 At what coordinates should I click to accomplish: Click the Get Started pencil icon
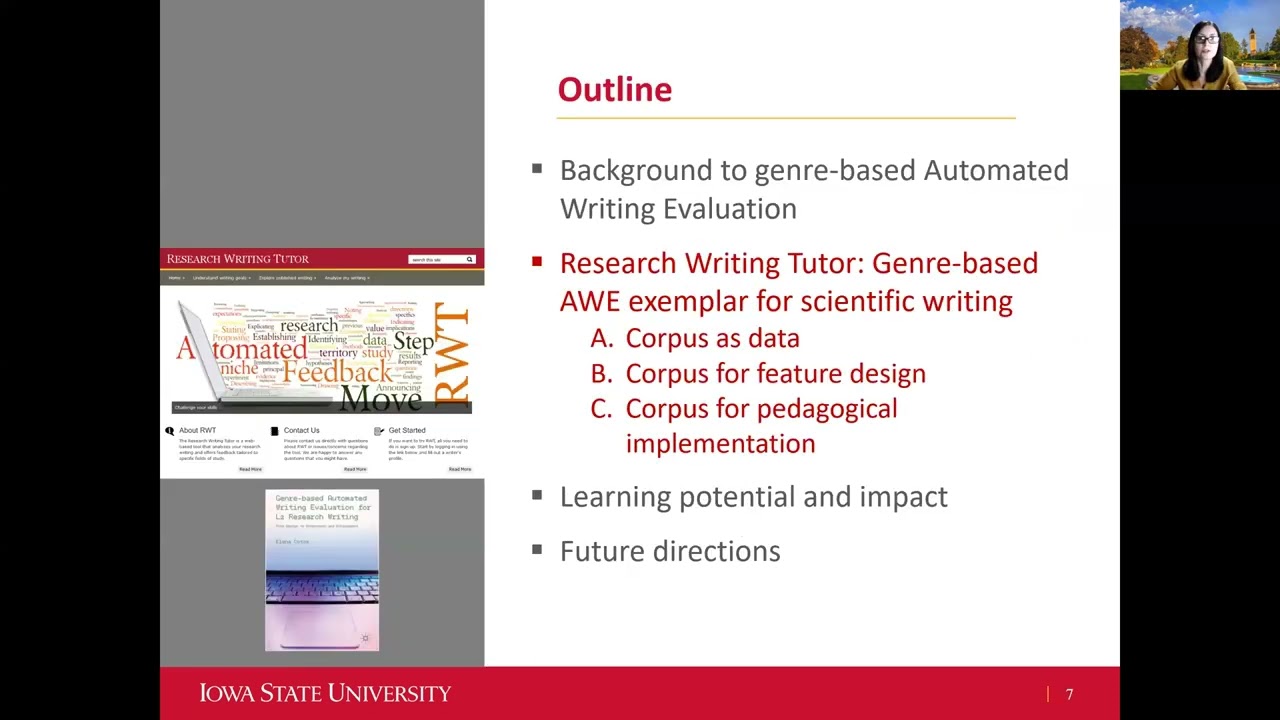click(379, 431)
